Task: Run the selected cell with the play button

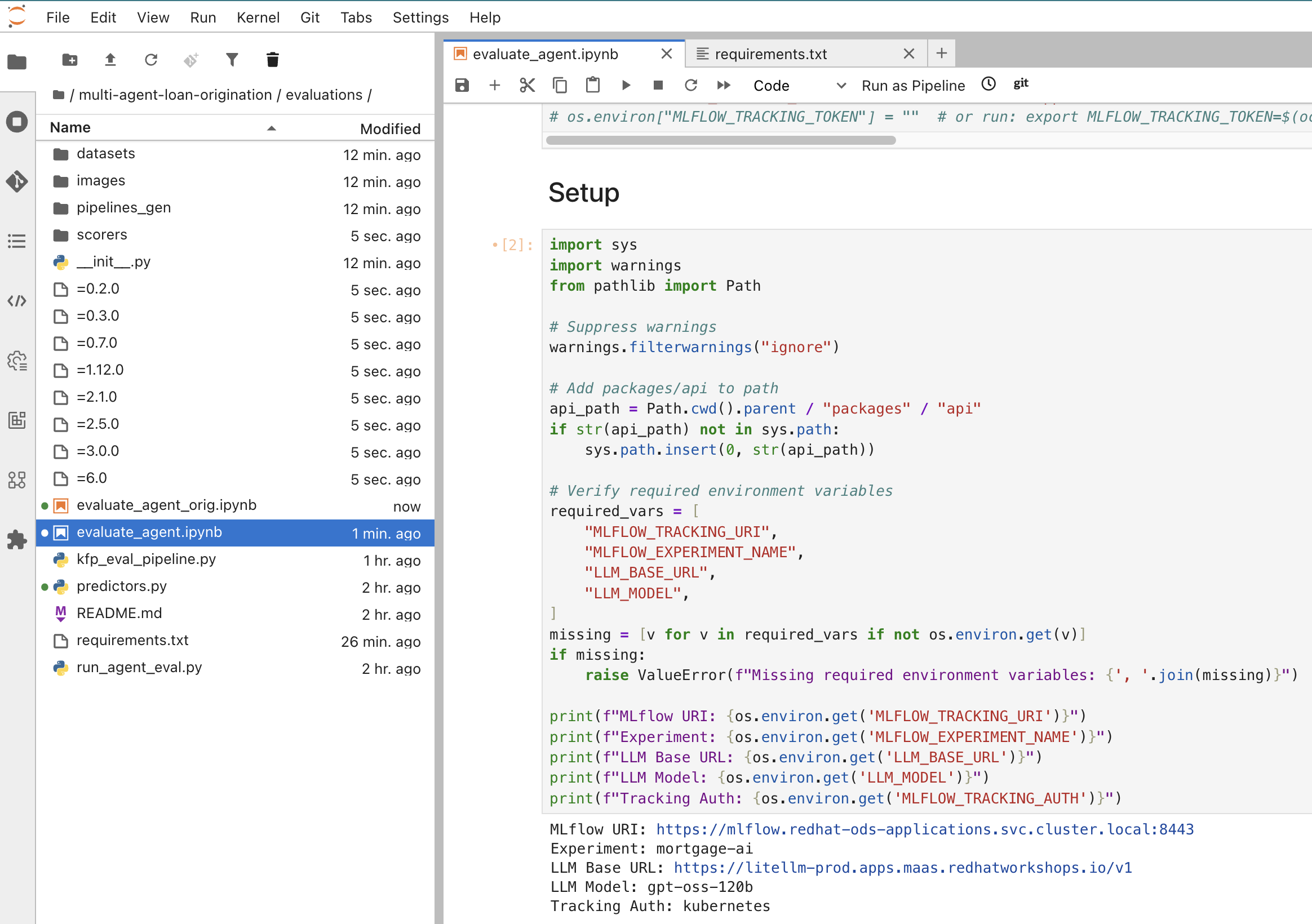Action: (626, 86)
